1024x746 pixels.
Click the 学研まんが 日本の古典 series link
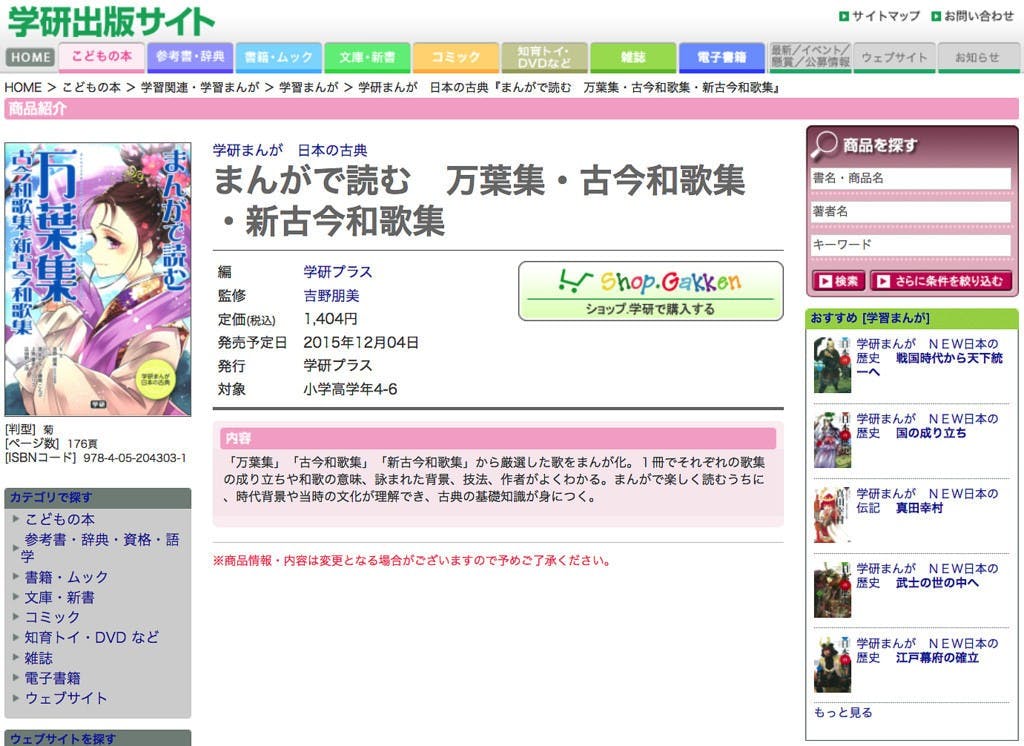(290, 150)
